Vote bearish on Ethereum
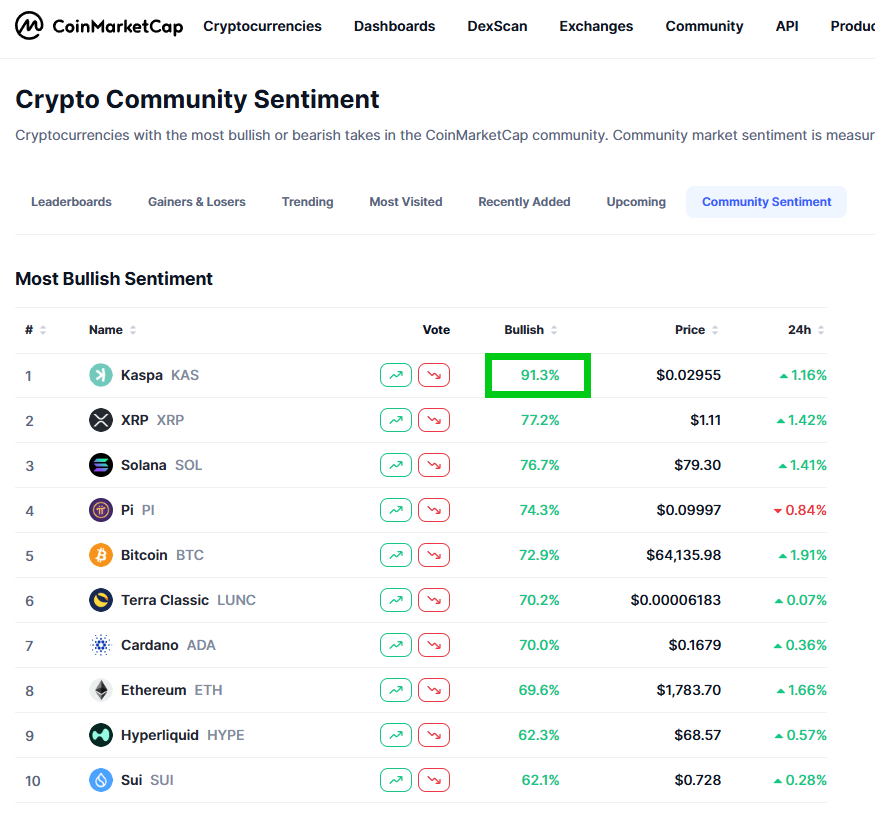The image size is (875, 830). click(434, 690)
